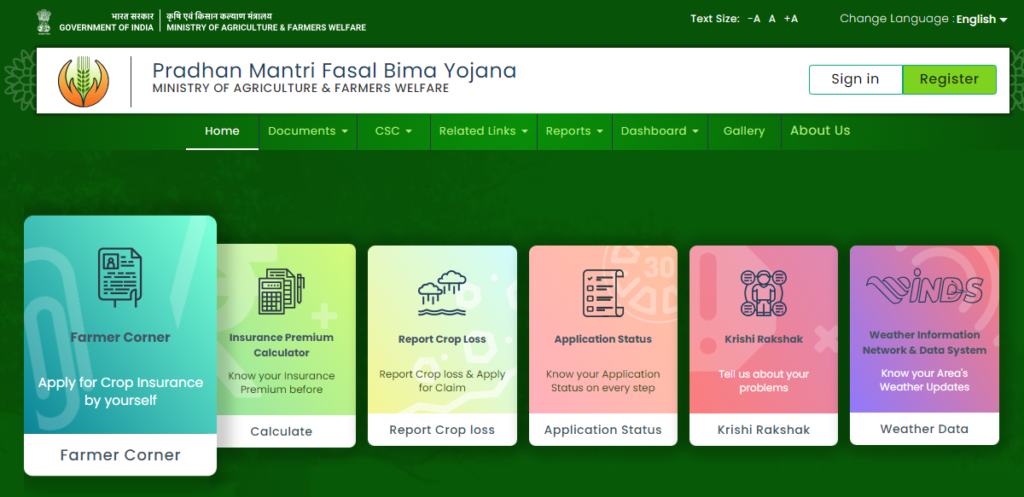Screen dimensions: 1024x497
Task: Click 'Know your Area's Weather Updates' text
Action: [924, 380]
